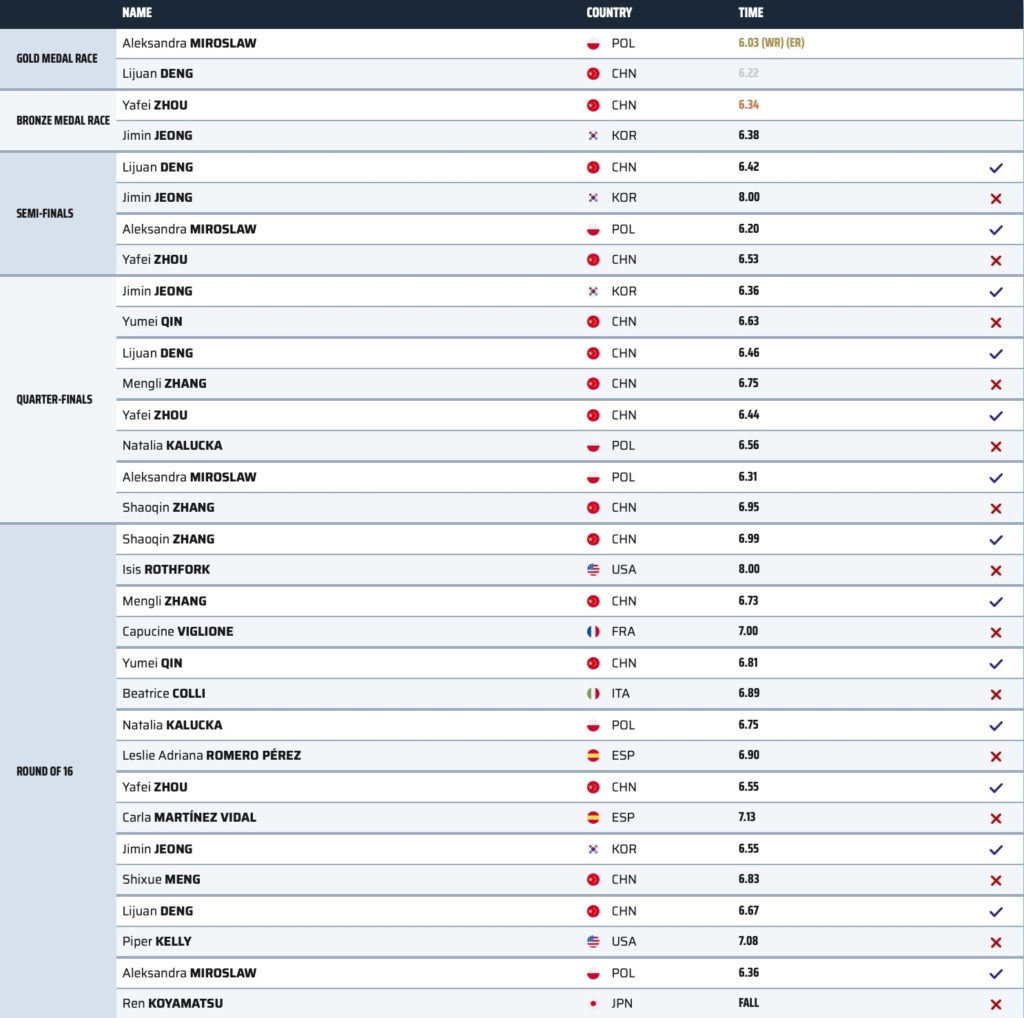Click the NAME column header
The height and width of the screenshot is (1018, 1024).
click(137, 13)
